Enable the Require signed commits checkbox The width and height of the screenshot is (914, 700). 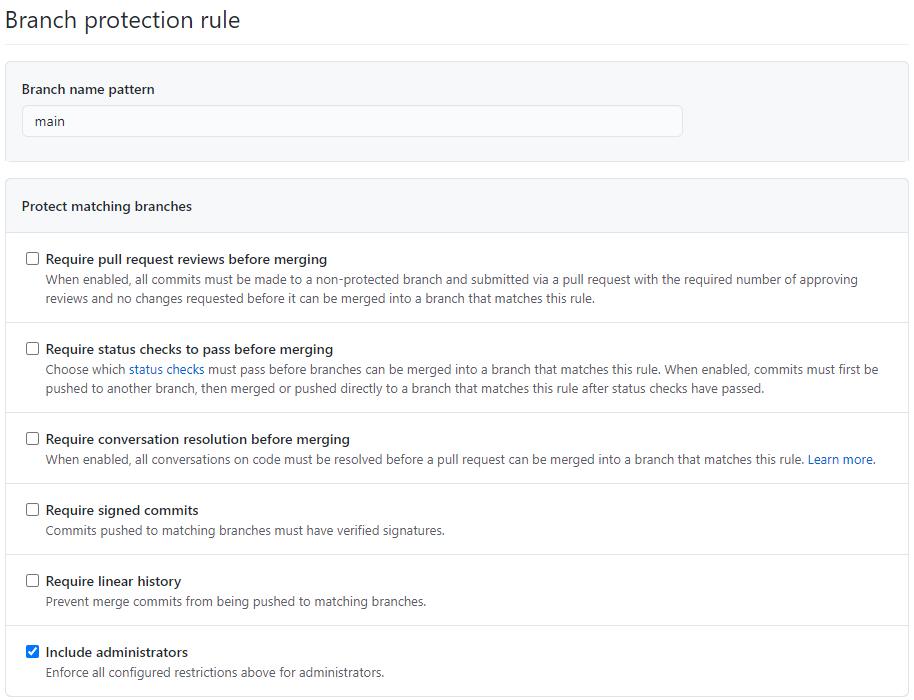click(33, 509)
